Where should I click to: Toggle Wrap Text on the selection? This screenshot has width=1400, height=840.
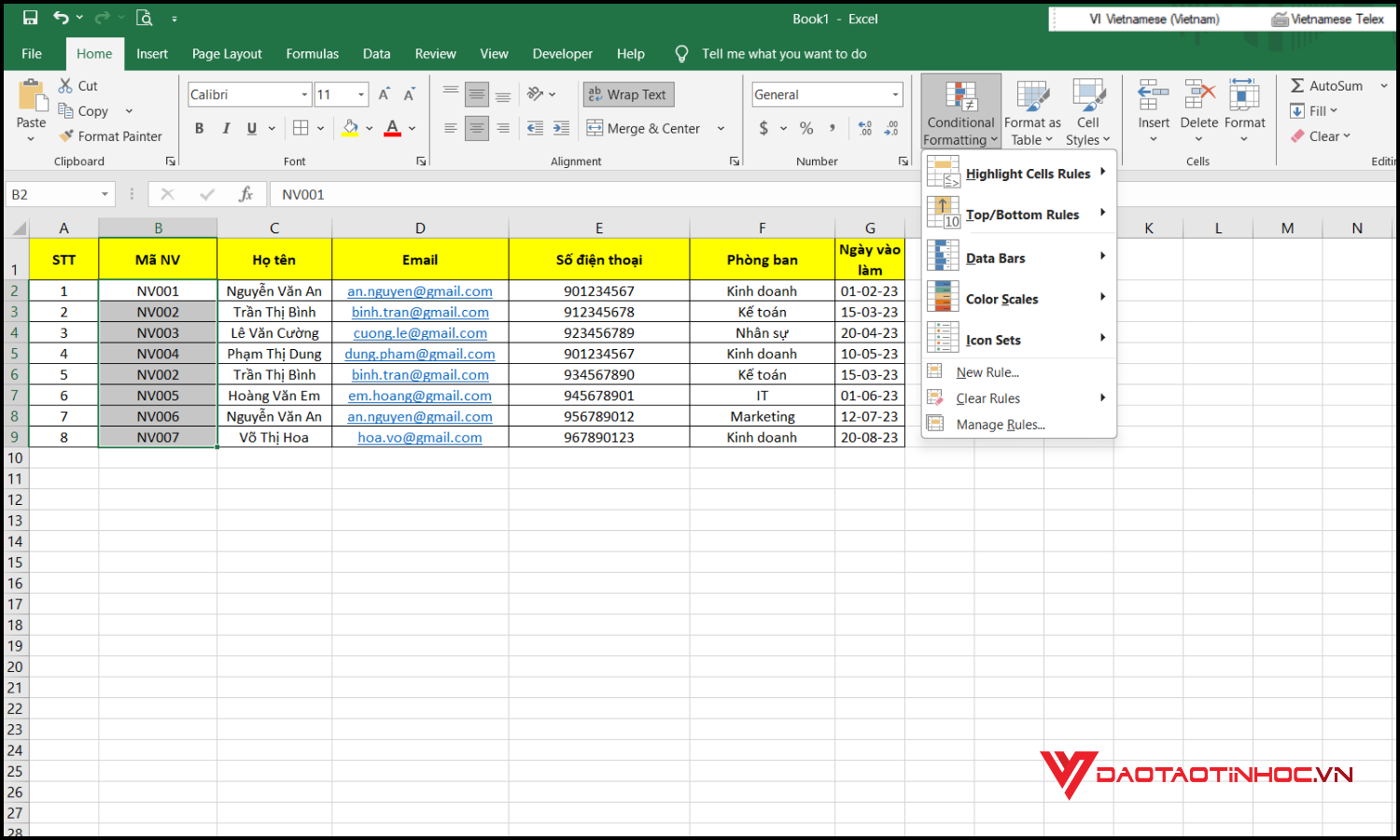coord(628,94)
